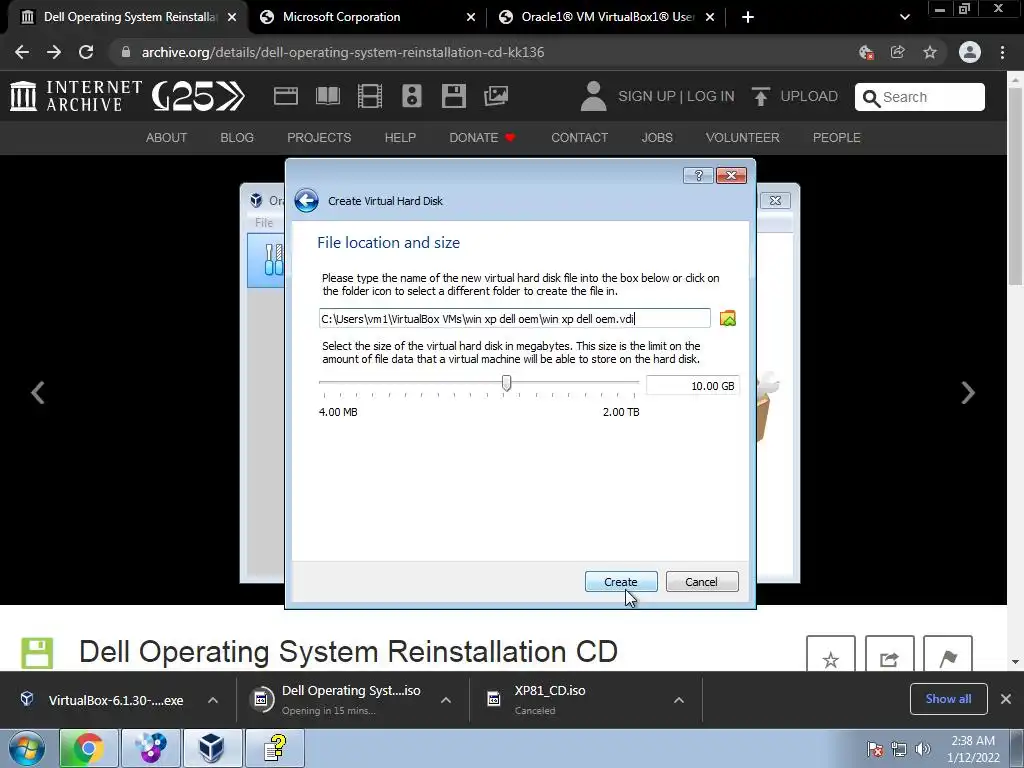Click the Chrome icon in the taskbar

click(x=88, y=748)
